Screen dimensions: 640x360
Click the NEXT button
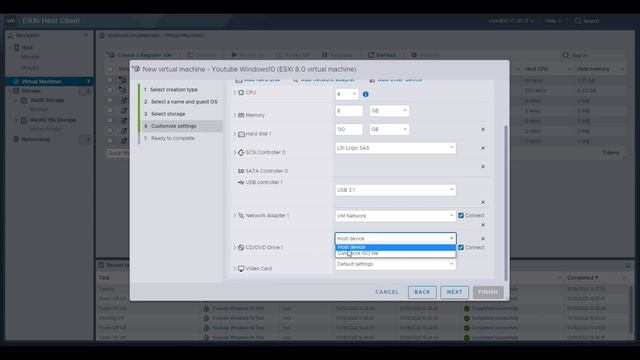pyautogui.click(x=454, y=292)
